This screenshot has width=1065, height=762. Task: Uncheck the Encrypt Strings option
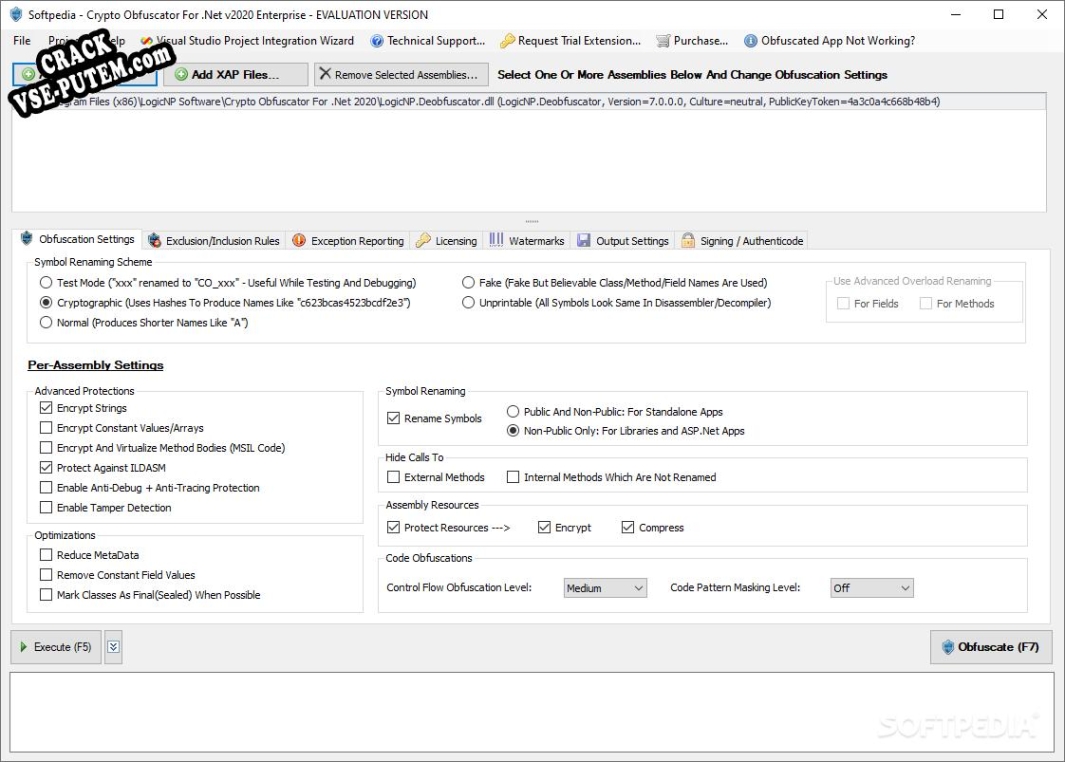click(46, 407)
